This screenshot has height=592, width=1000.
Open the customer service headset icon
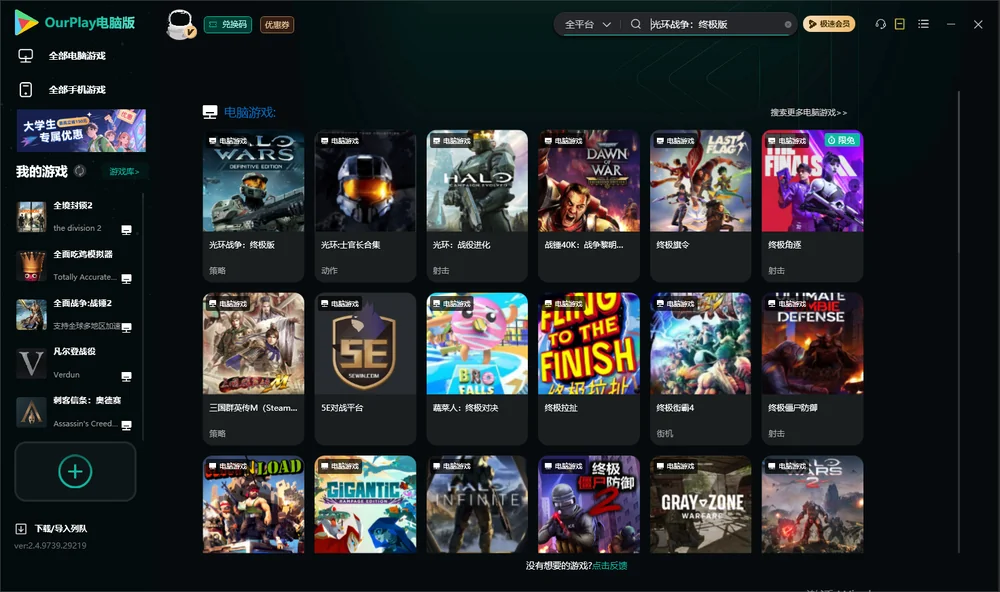[x=880, y=24]
